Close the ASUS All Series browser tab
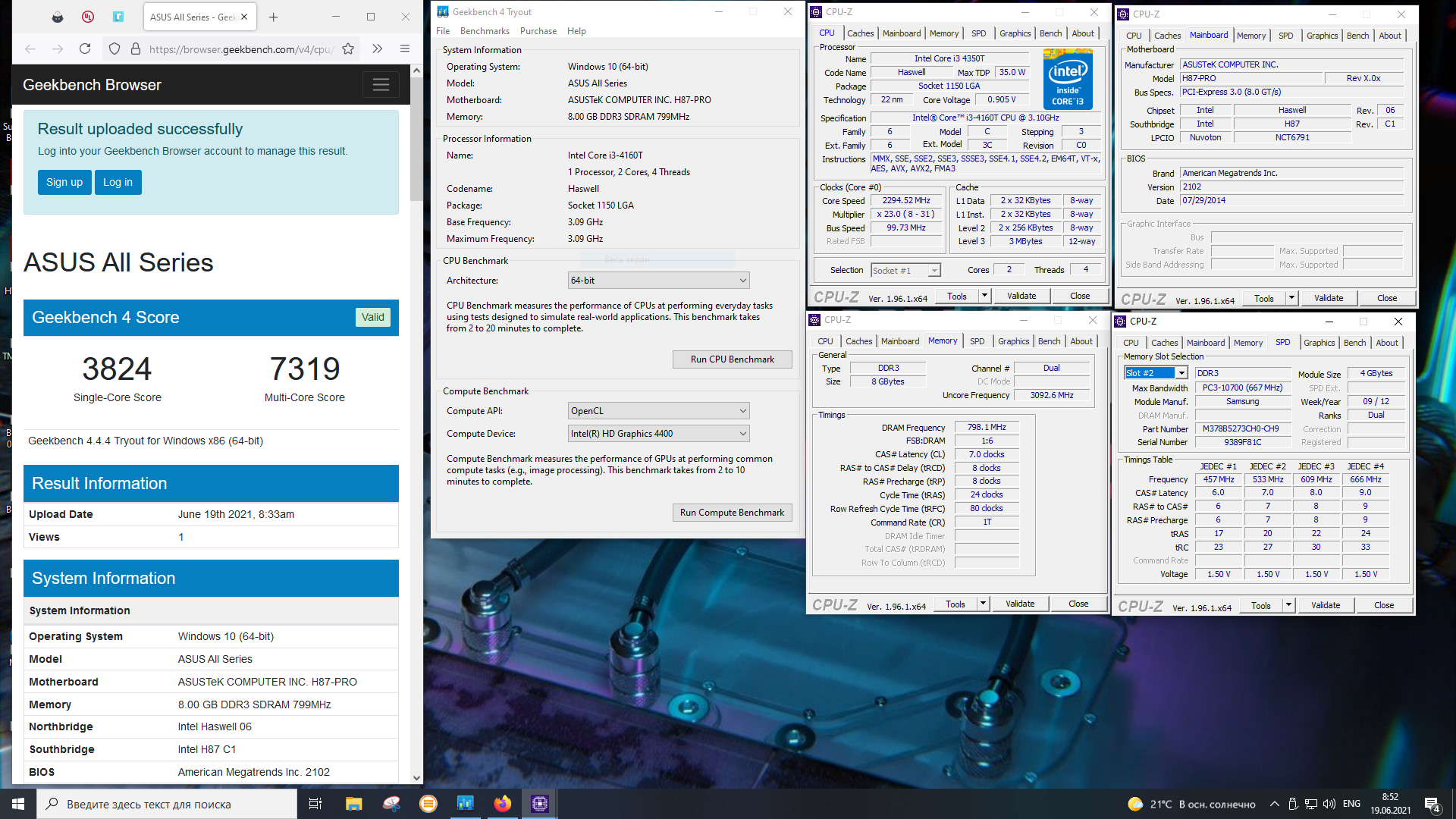Image resolution: width=1456 pixels, height=819 pixels. [x=244, y=17]
